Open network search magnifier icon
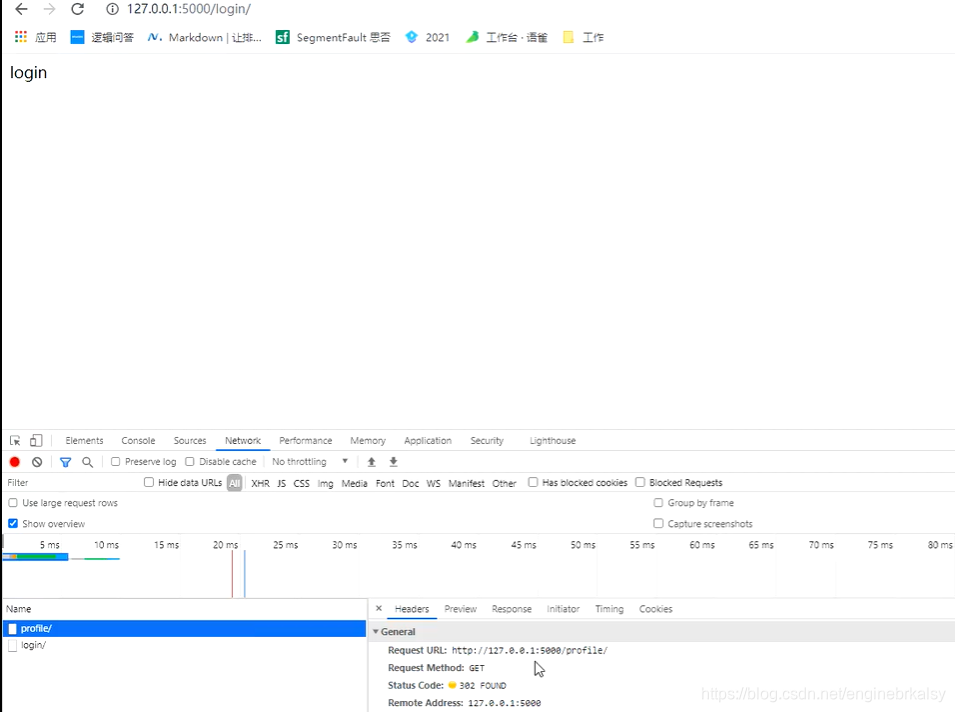Viewport: 955px width, 712px height. 88,462
